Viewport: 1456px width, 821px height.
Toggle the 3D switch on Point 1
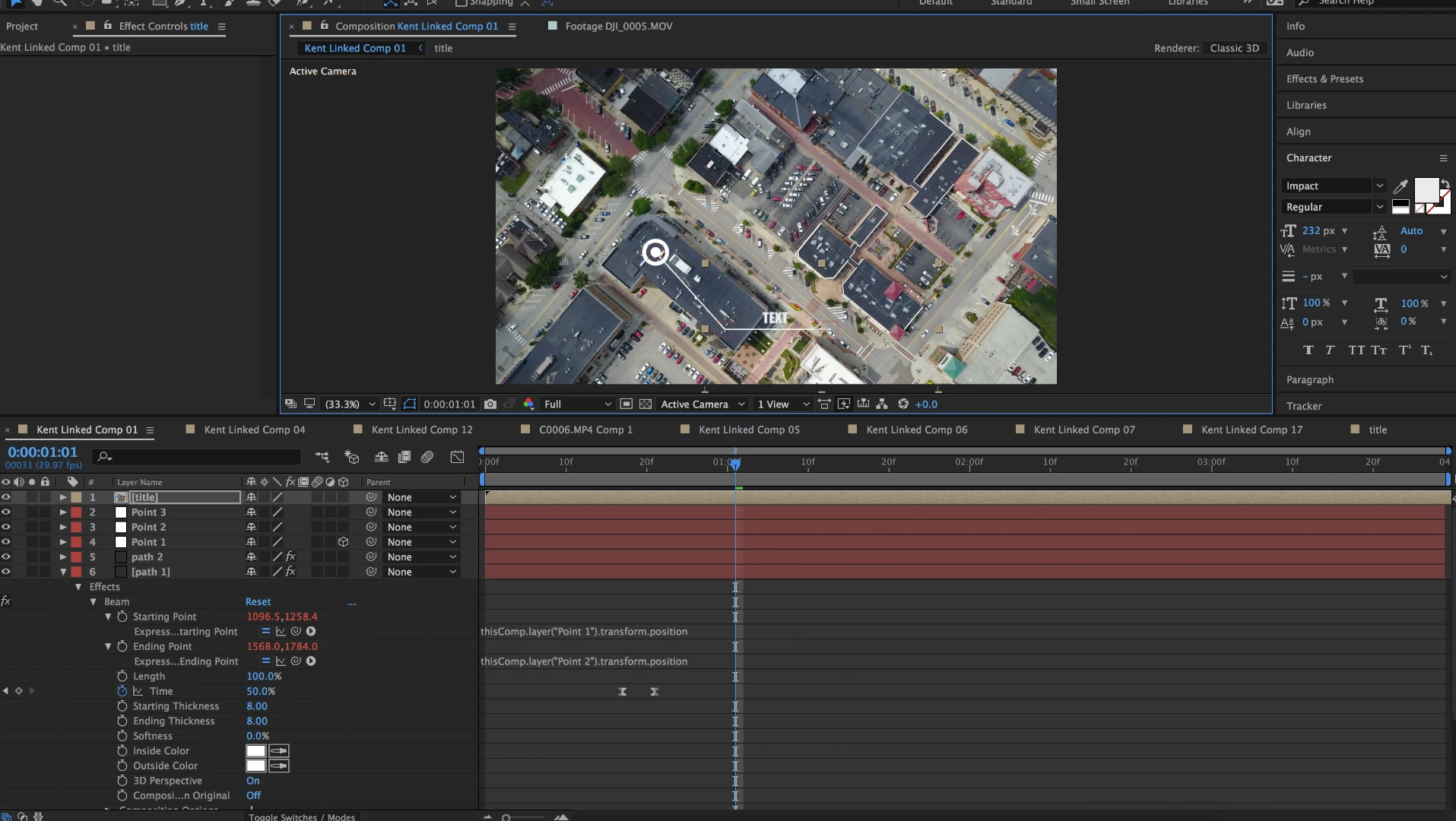point(344,542)
